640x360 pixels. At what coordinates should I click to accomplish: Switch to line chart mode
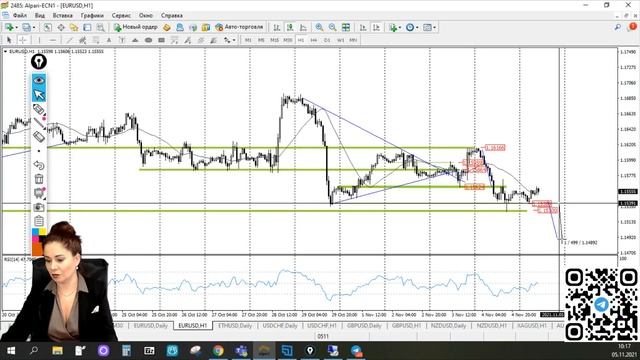(x=303, y=27)
